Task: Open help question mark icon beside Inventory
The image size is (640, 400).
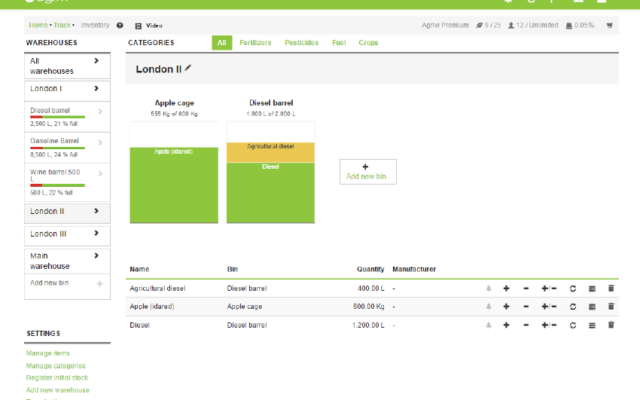Action: pyautogui.click(x=120, y=25)
